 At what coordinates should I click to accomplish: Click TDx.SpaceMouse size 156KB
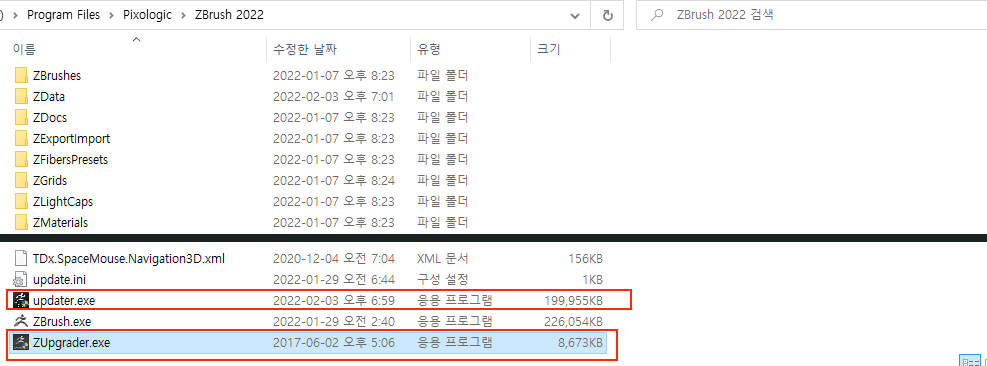(585, 258)
